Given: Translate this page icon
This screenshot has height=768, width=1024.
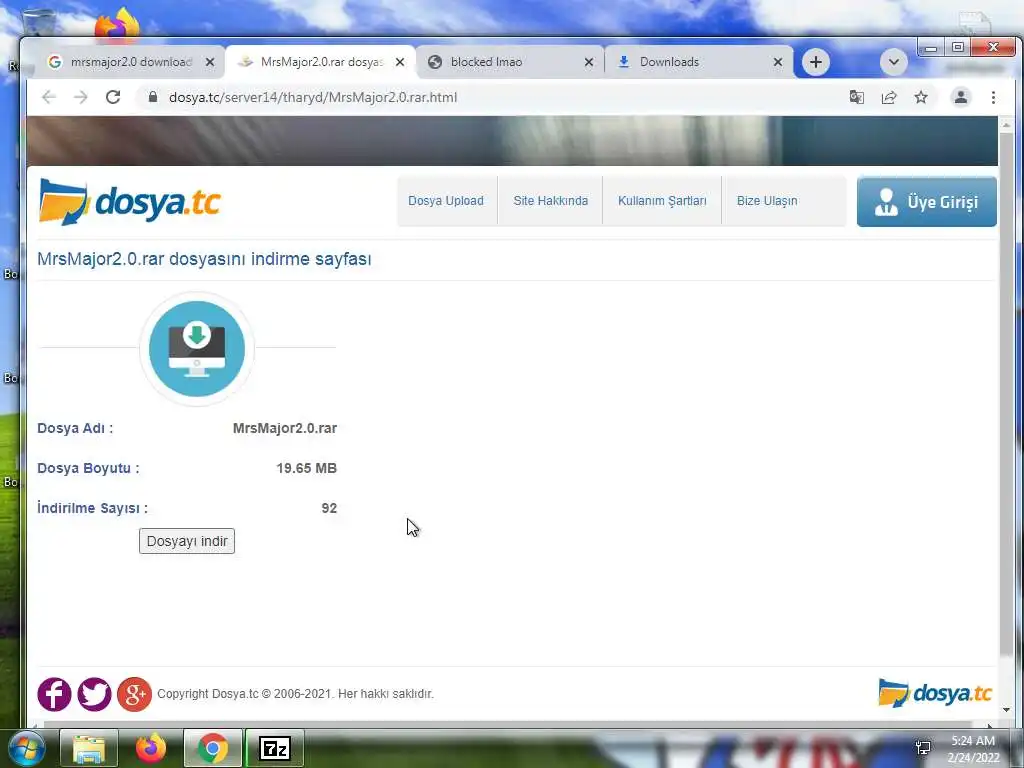Looking at the screenshot, I should click(x=857, y=97).
